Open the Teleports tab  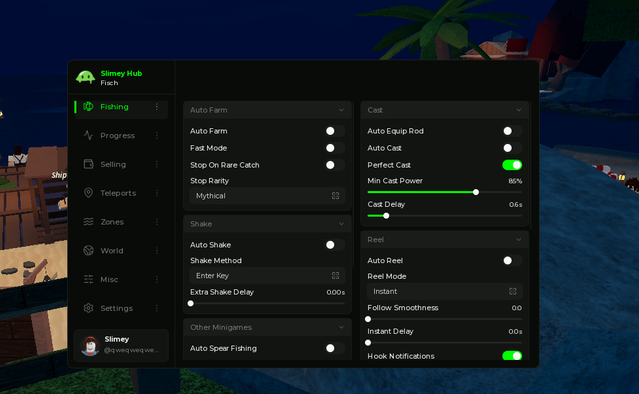(121, 193)
